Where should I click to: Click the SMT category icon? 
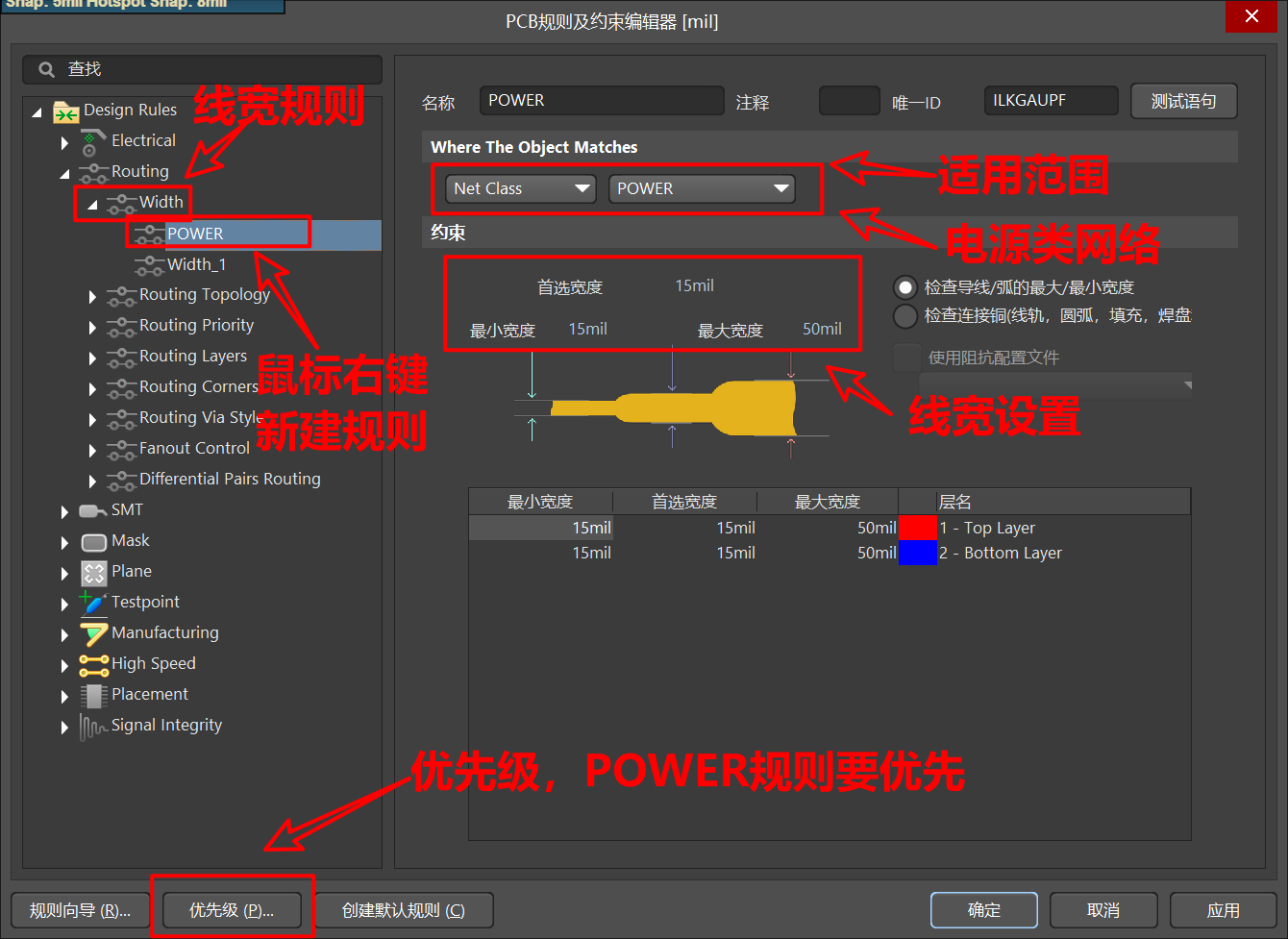pos(92,511)
